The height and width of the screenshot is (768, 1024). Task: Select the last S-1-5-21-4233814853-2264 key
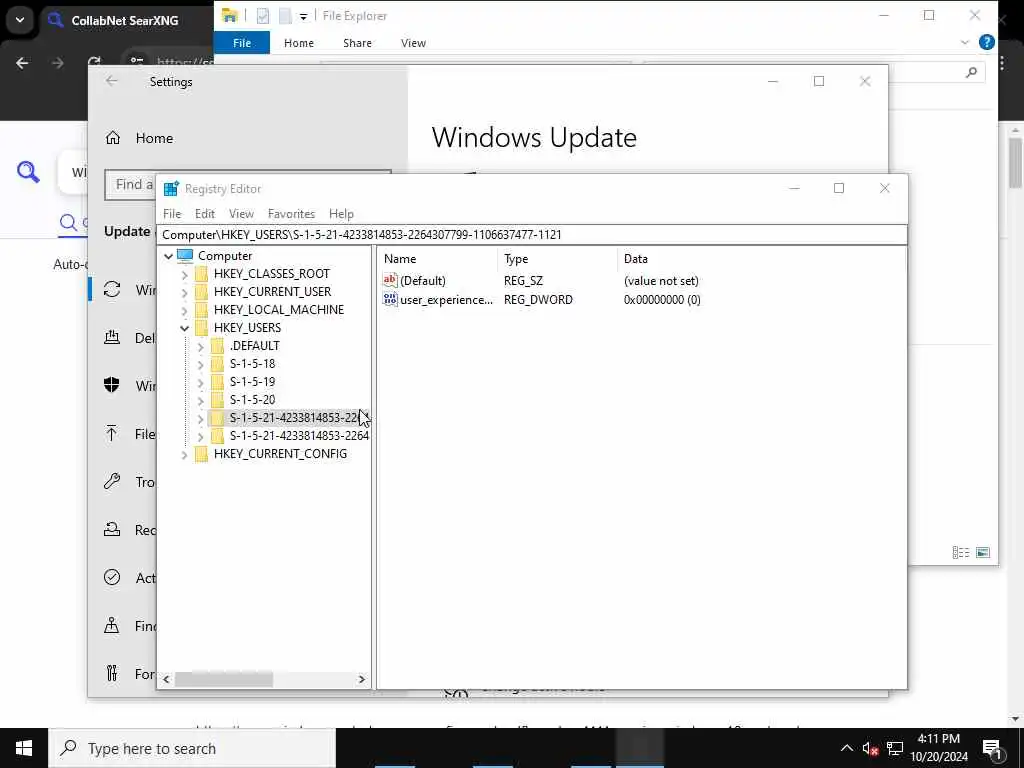(299, 436)
